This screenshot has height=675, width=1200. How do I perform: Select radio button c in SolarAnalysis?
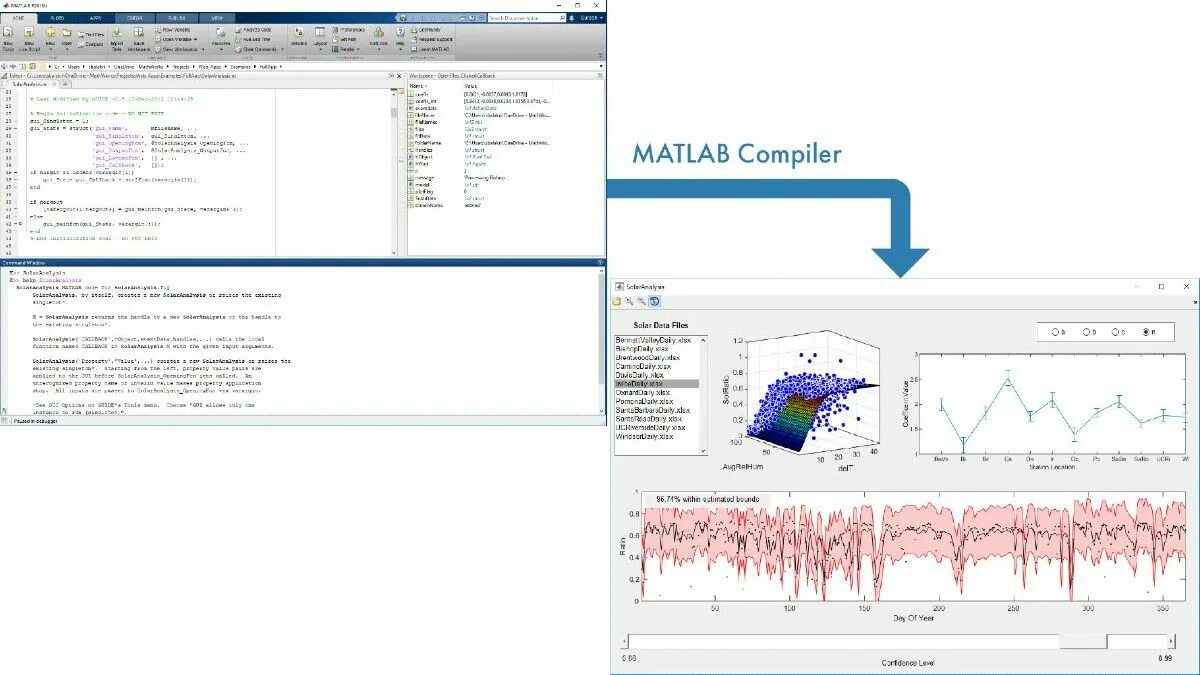1116,332
